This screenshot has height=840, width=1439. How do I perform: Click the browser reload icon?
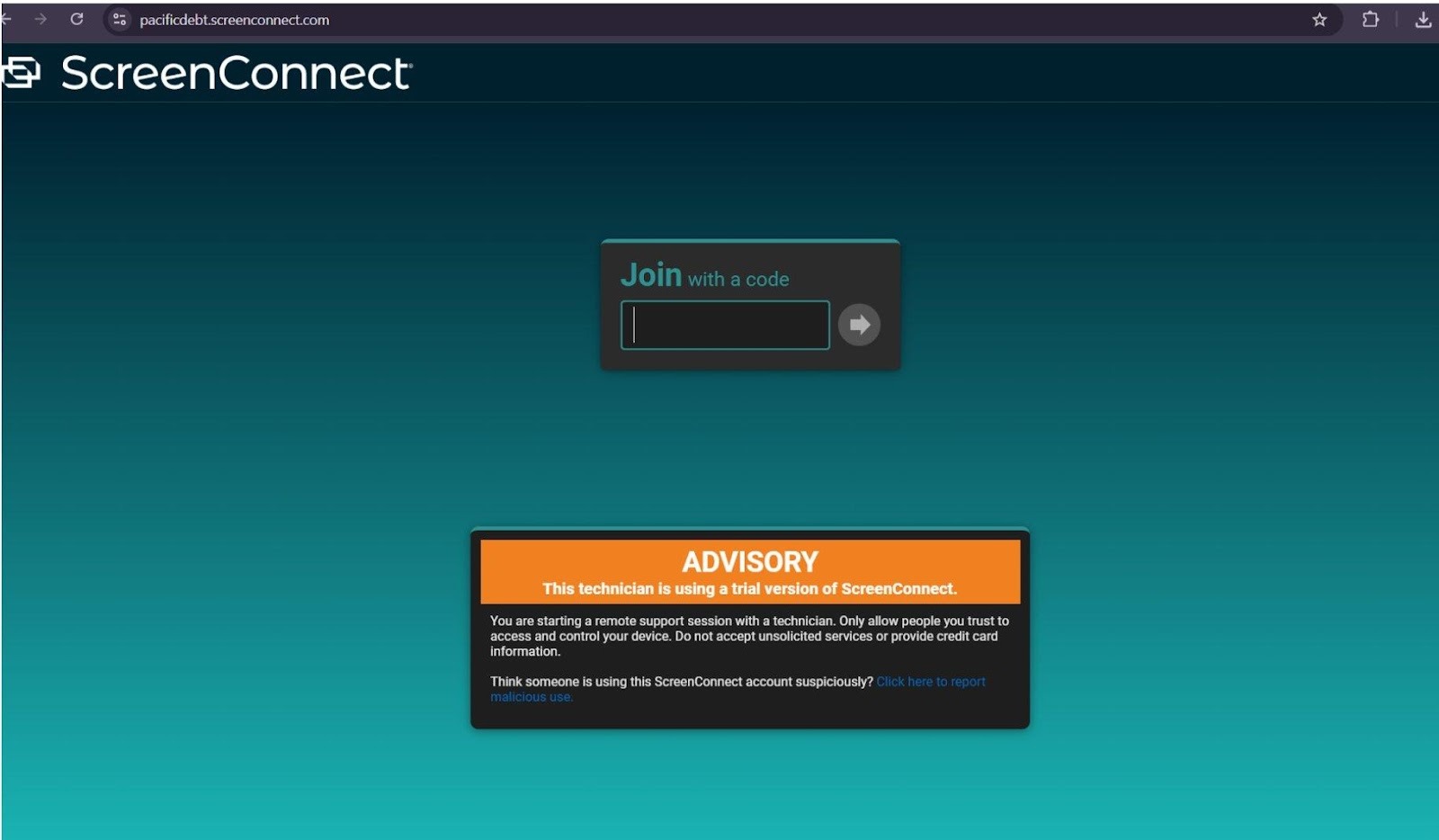pyautogui.click(x=76, y=20)
